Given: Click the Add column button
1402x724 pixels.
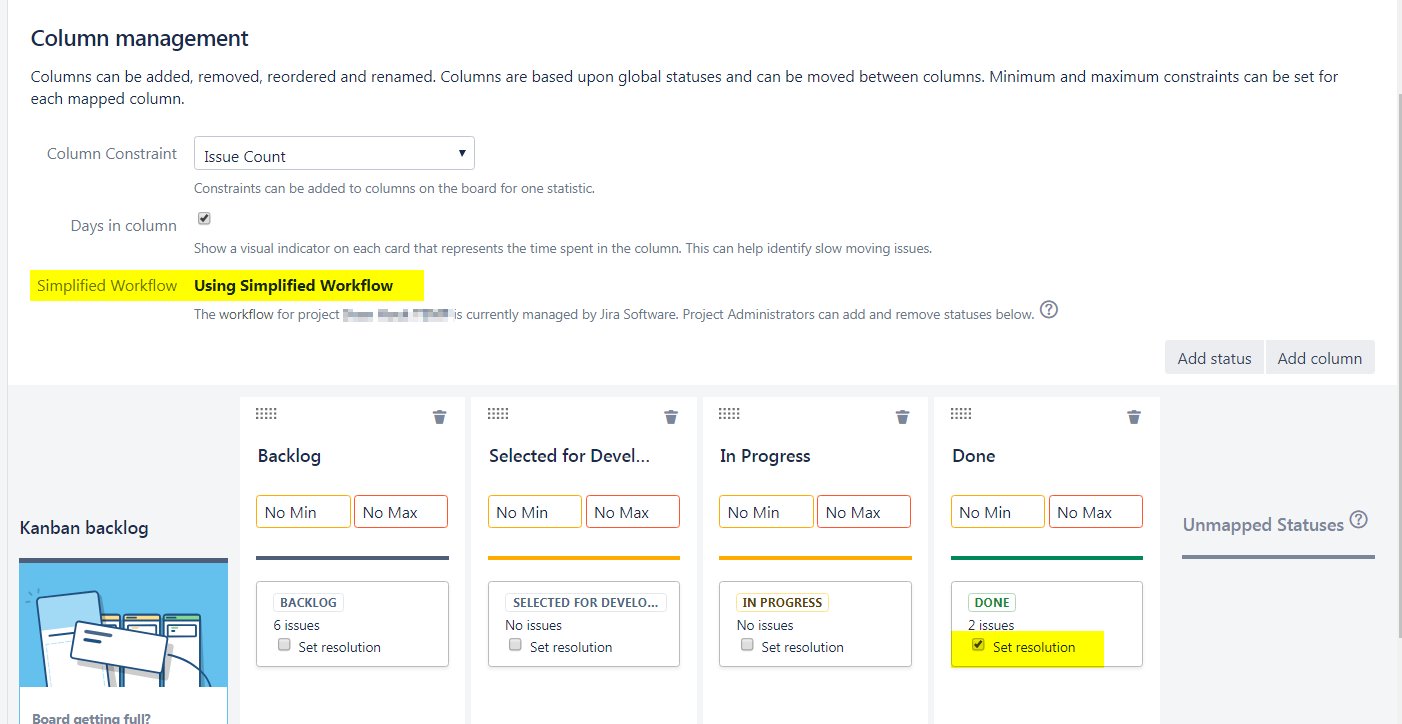Looking at the screenshot, I should (x=1320, y=358).
